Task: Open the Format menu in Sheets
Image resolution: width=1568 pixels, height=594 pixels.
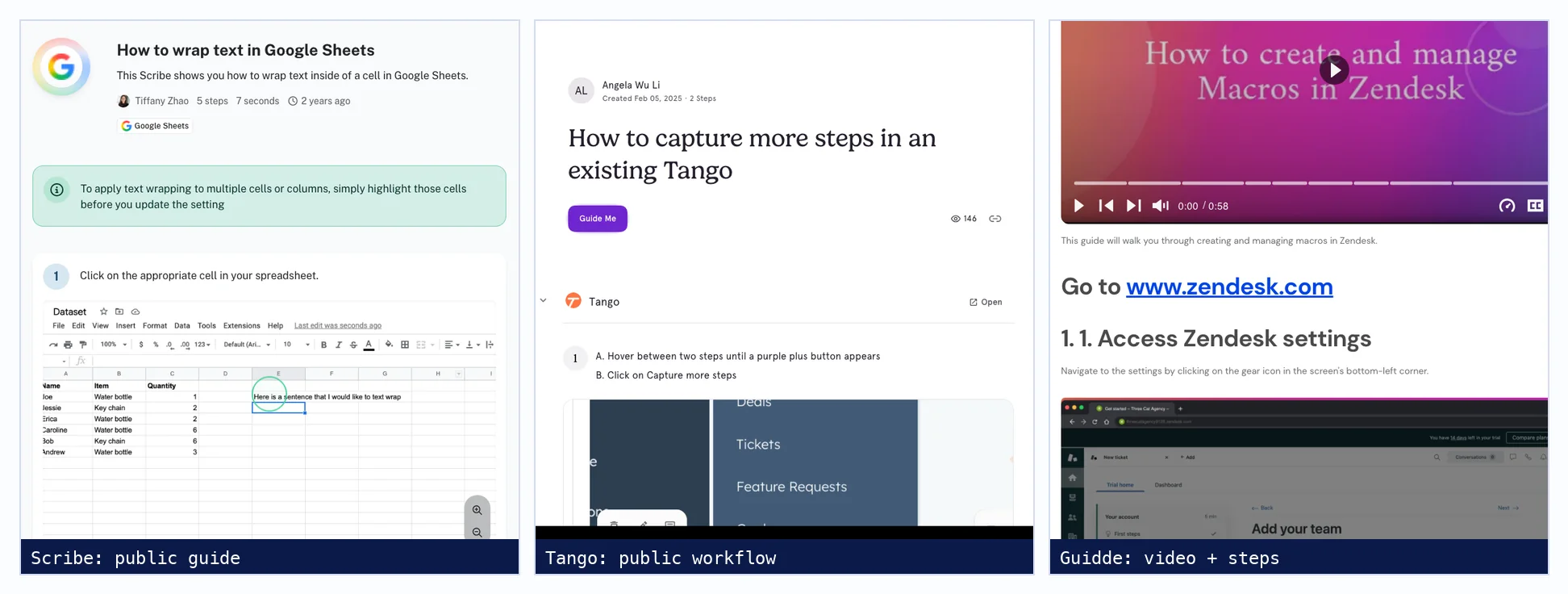Action: [155, 326]
